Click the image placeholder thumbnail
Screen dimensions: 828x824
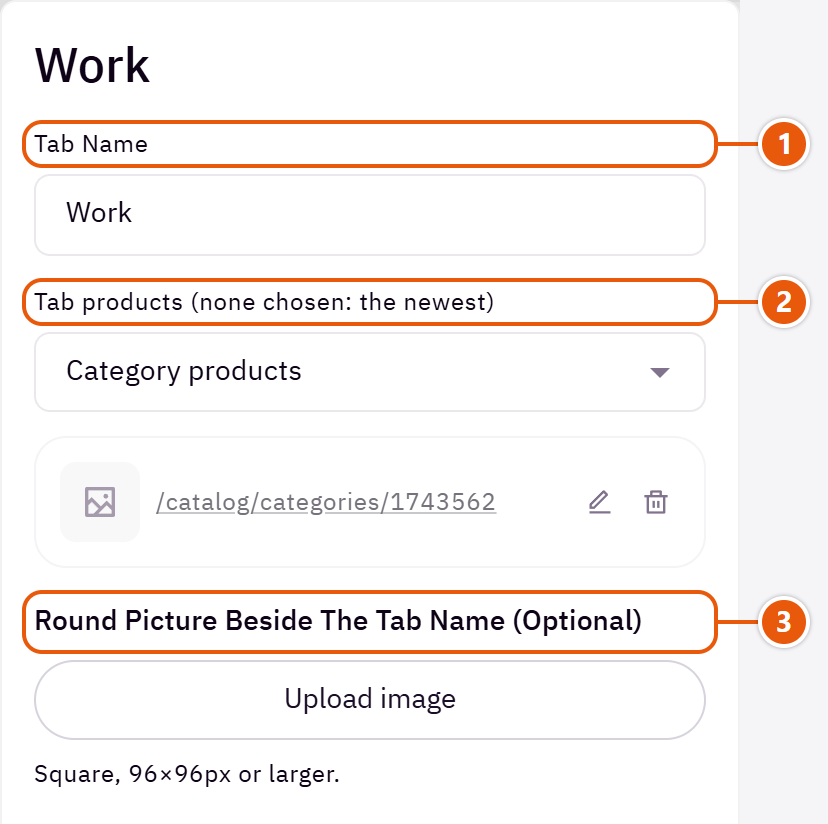click(100, 502)
